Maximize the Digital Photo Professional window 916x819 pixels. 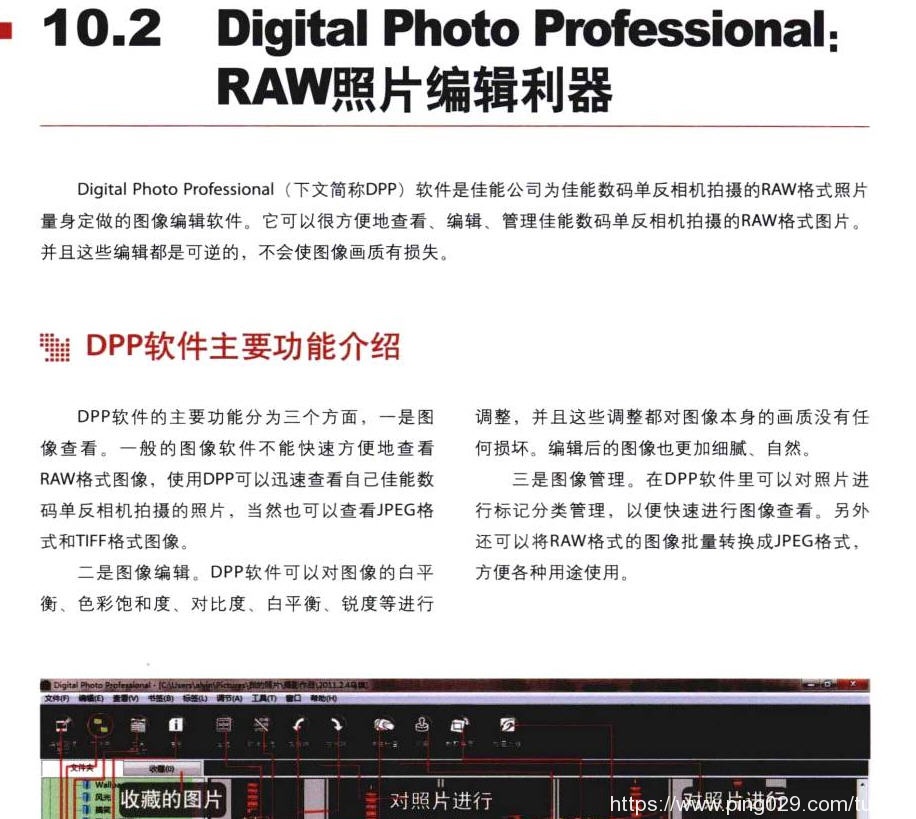coord(827,683)
